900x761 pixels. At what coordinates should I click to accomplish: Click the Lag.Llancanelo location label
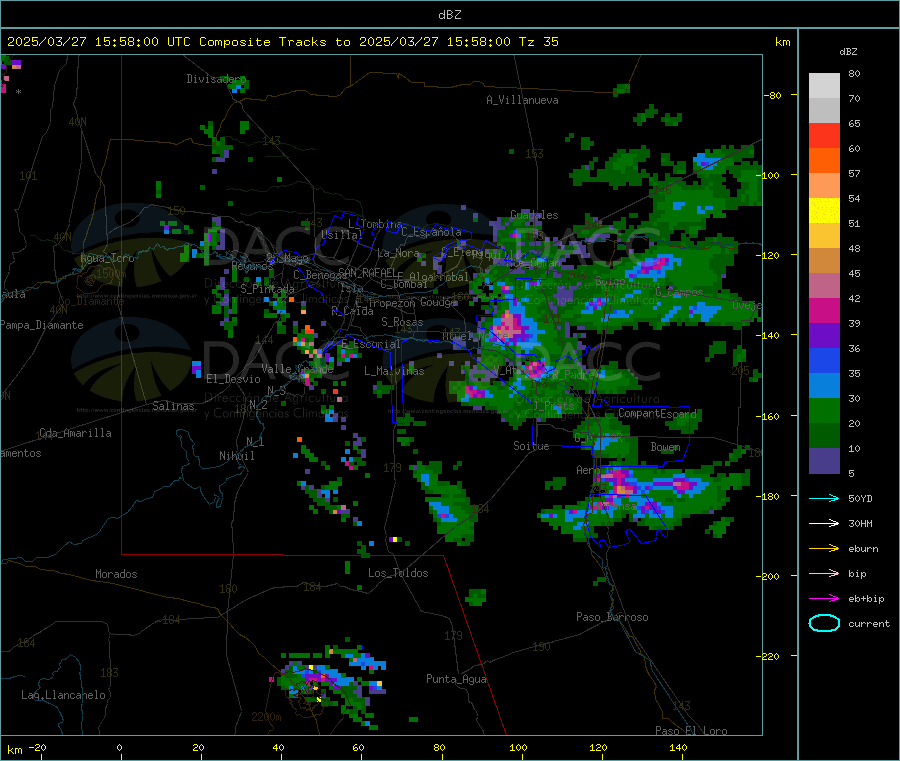click(x=63, y=696)
